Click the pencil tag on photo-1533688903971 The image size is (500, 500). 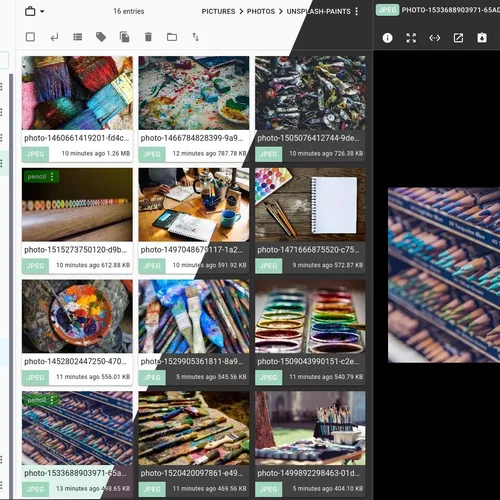(x=36, y=400)
